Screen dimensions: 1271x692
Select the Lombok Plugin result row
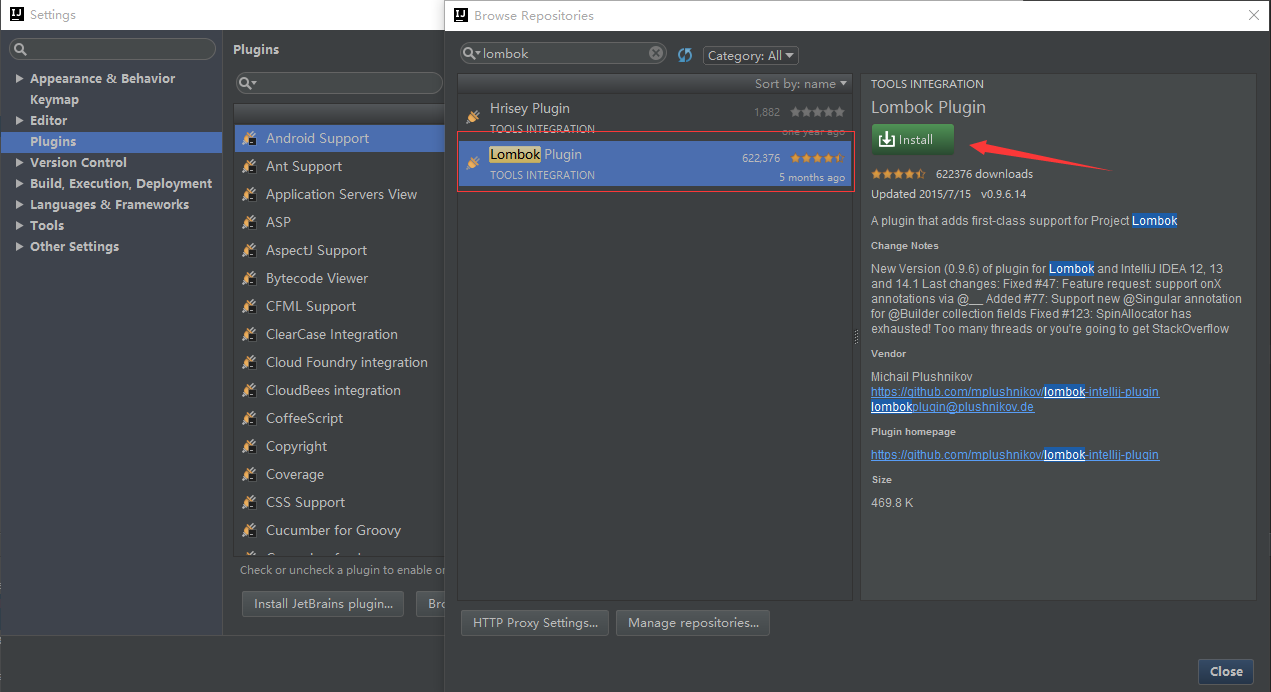(x=655, y=163)
